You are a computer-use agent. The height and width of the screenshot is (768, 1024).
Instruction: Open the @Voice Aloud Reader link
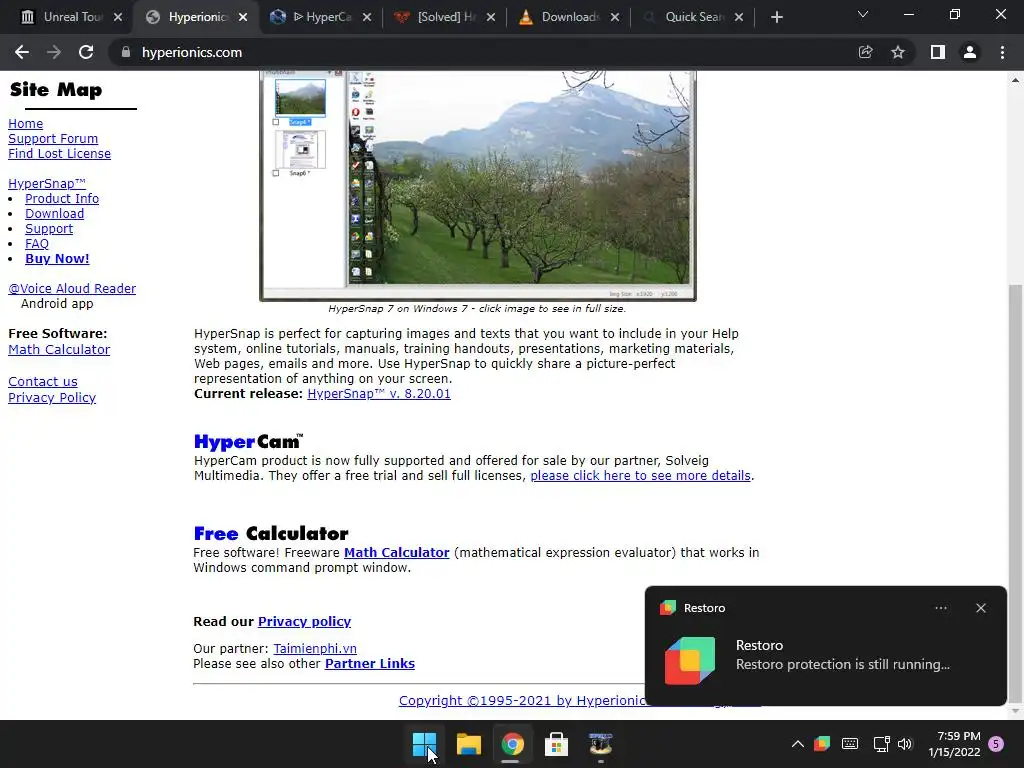[x=72, y=289]
